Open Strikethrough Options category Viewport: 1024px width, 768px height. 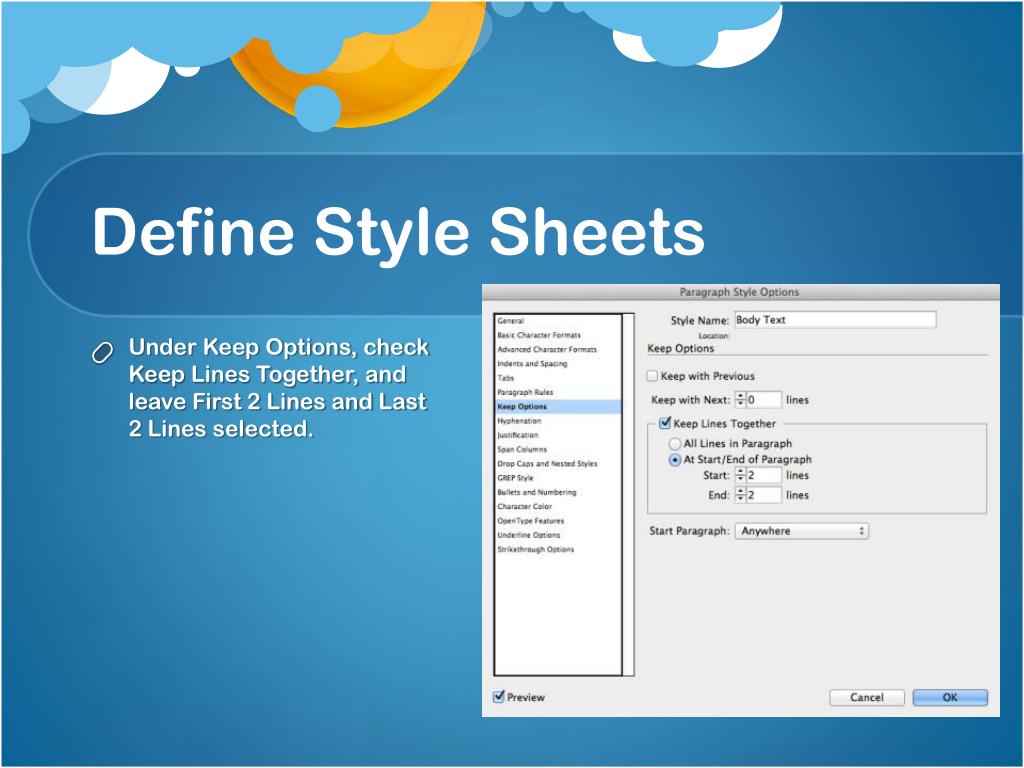[x=536, y=550]
